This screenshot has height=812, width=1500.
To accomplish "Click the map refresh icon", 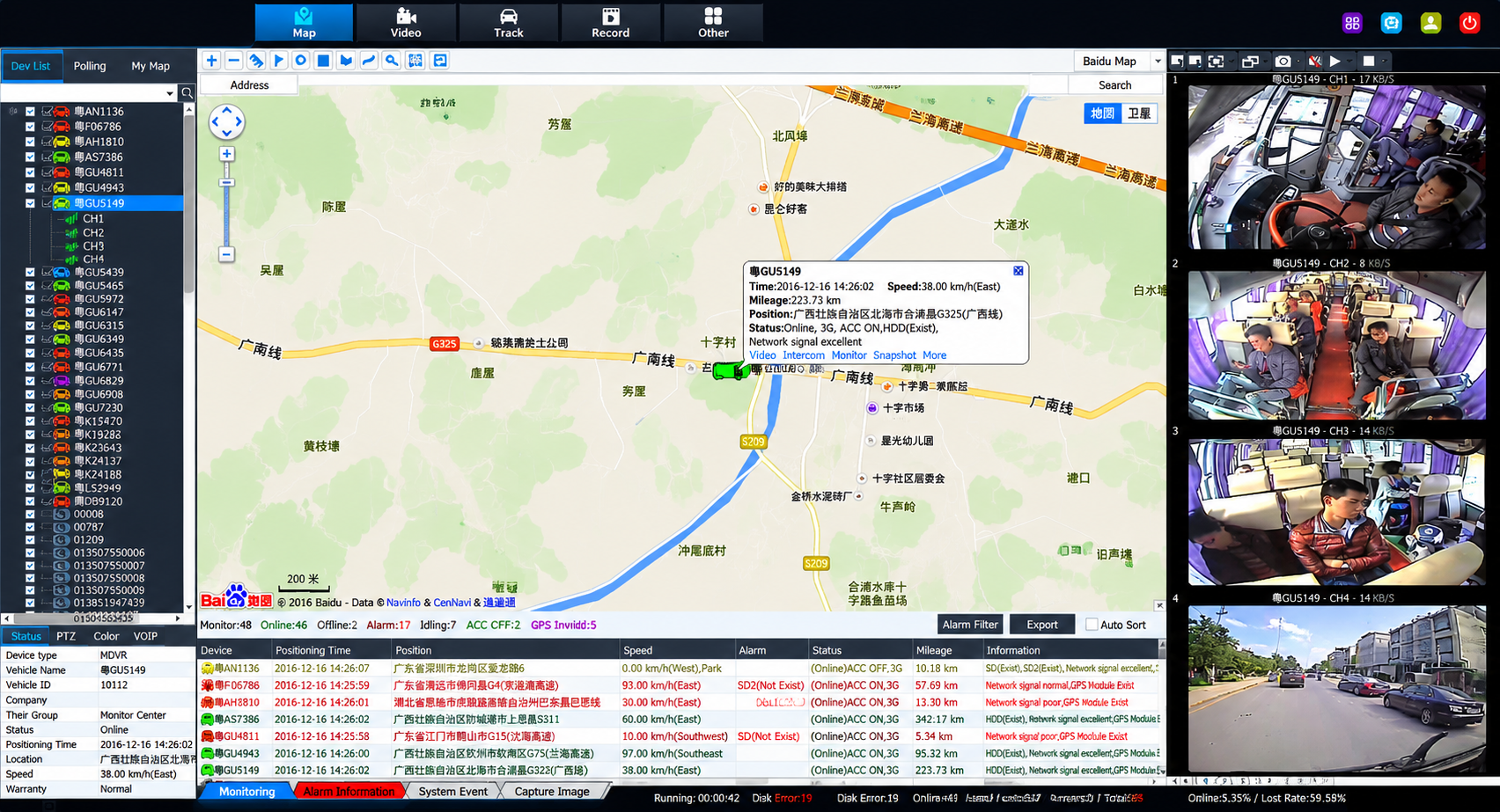I will click(x=440, y=61).
